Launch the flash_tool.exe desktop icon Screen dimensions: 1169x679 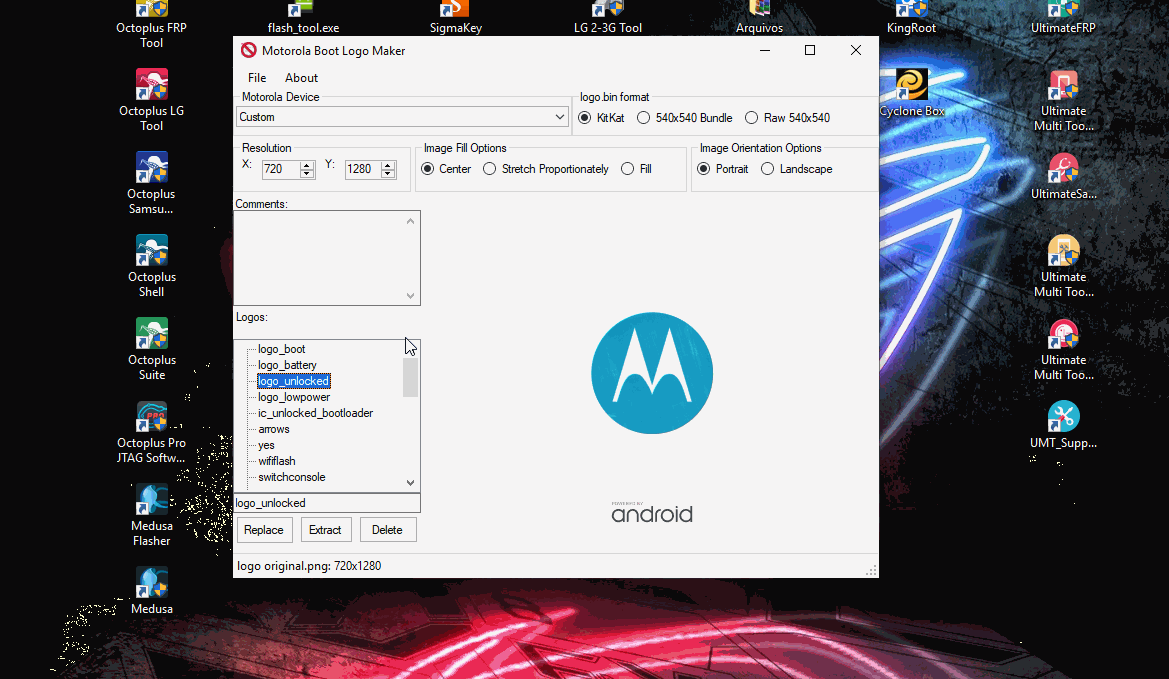click(303, 18)
